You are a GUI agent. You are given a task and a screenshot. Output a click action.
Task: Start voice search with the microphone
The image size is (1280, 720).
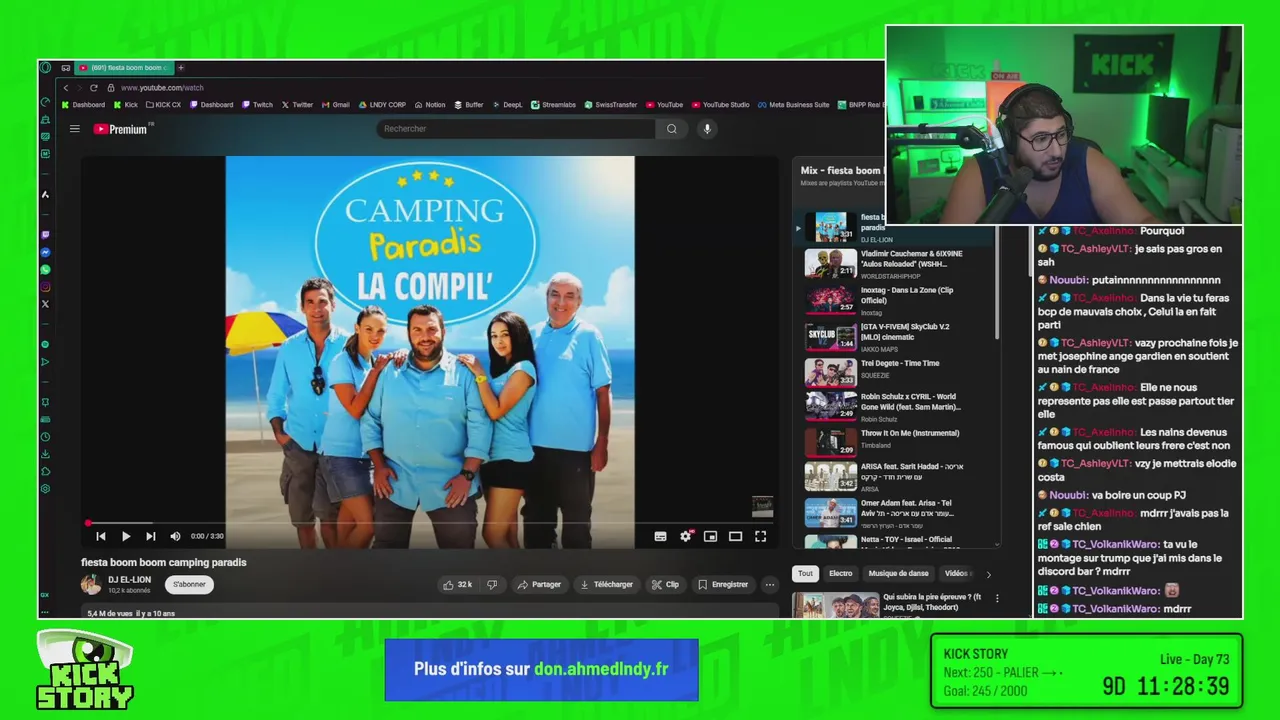(x=707, y=129)
